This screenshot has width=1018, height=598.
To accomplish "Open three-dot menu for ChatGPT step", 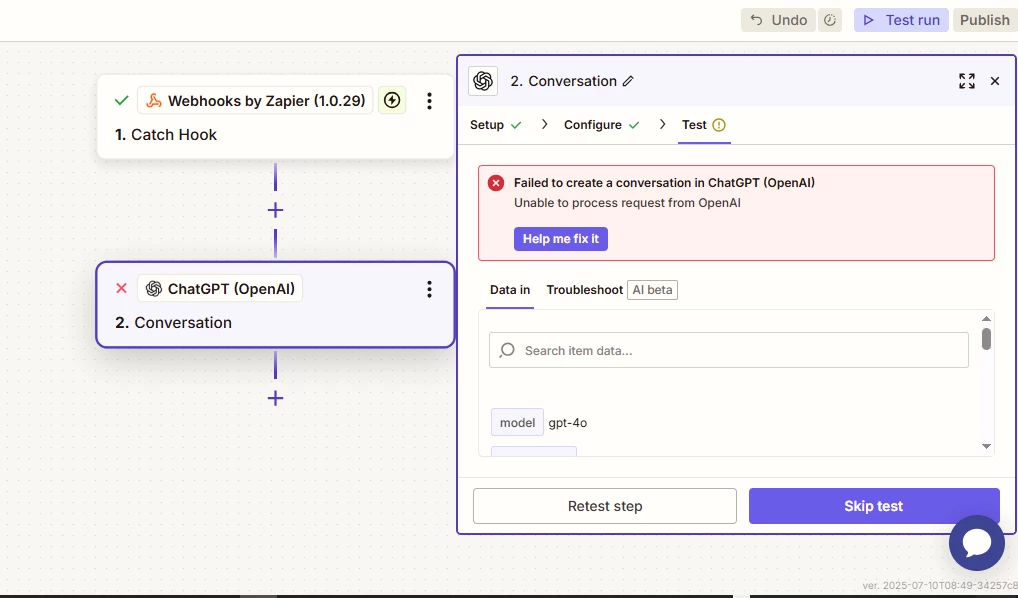I will [429, 289].
